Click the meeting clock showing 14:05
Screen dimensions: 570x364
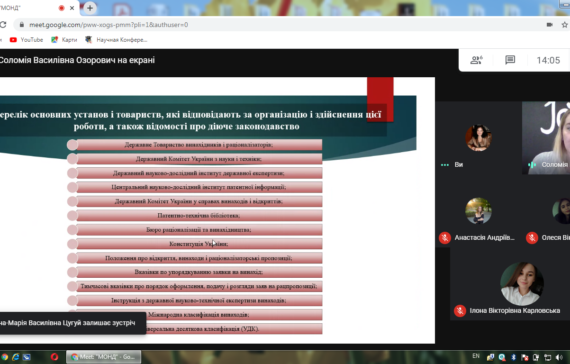pos(548,60)
